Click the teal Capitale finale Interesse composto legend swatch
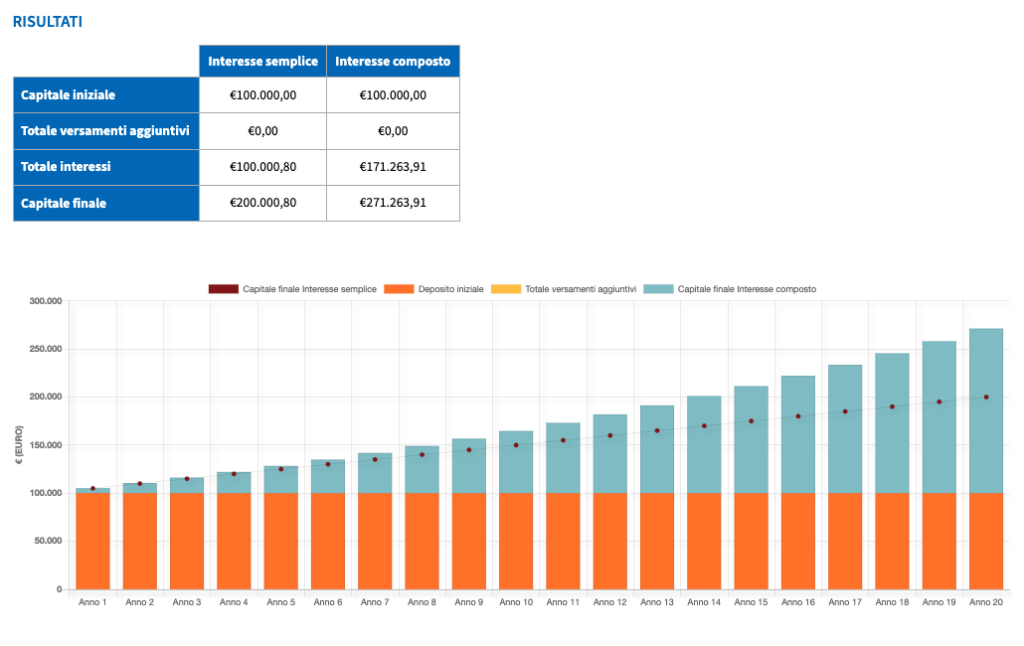This screenshot has width=1024, height=646. 658,289
